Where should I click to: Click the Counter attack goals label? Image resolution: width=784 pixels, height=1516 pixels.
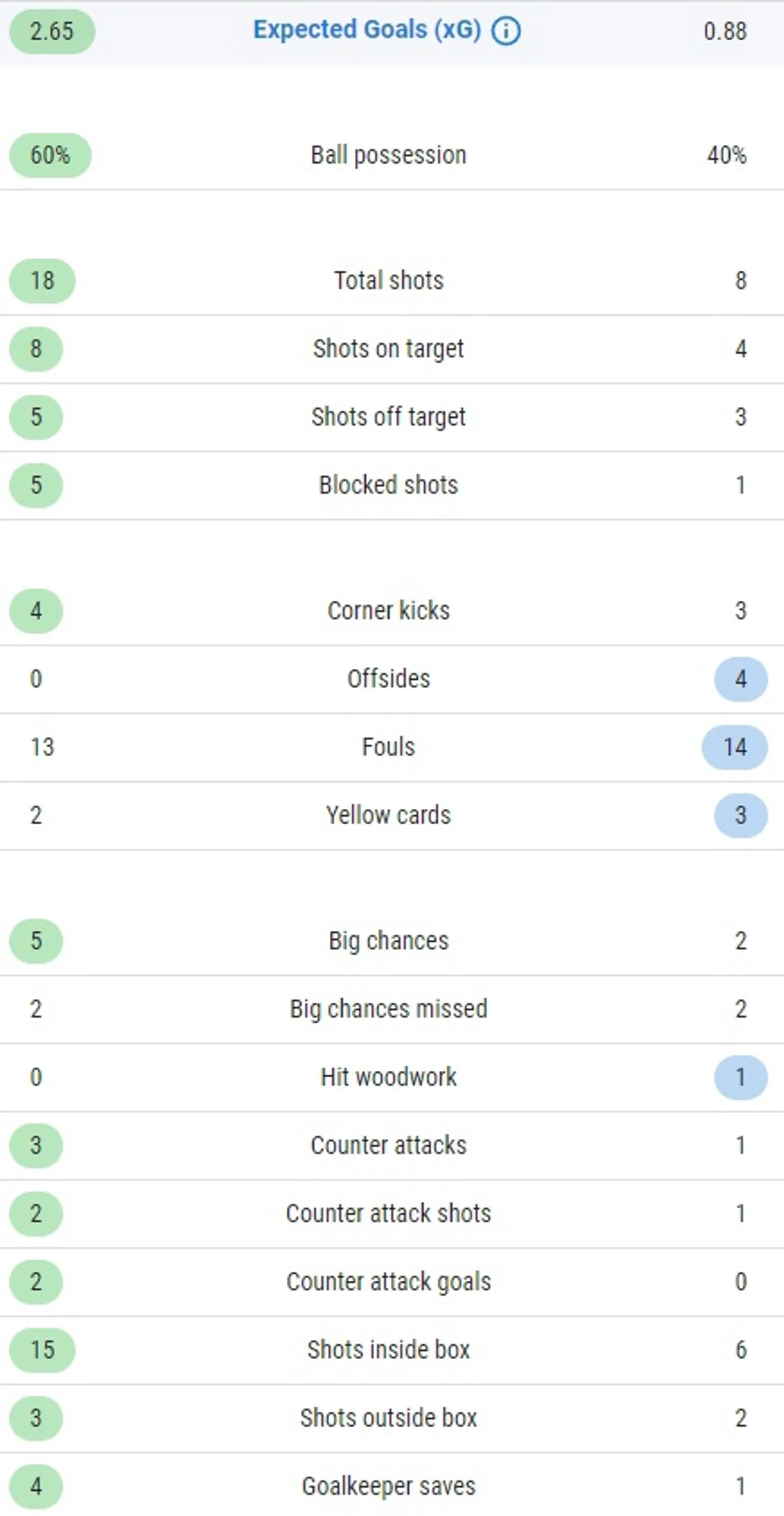(388, 1282)
